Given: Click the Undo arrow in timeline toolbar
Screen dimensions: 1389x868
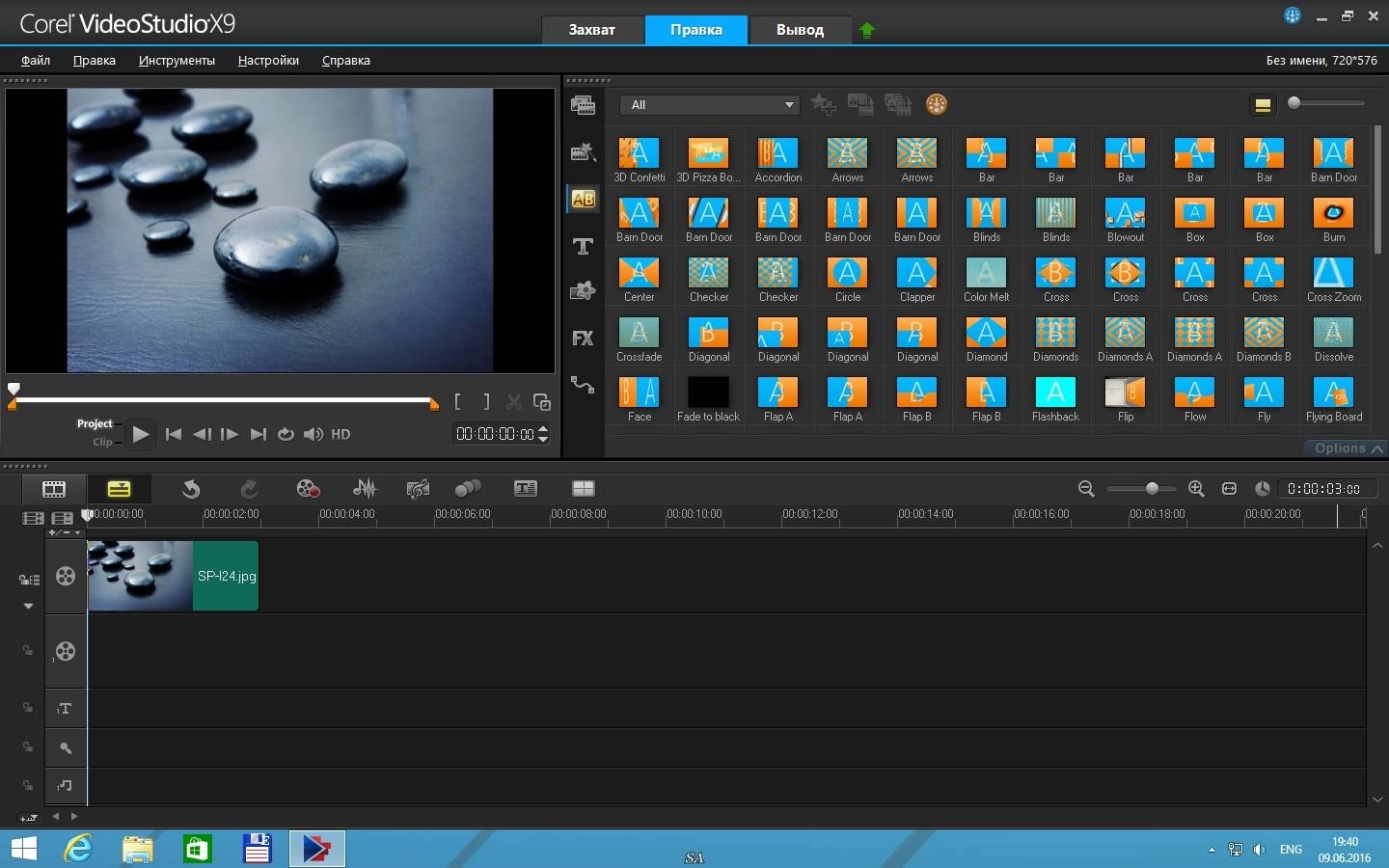Looking at the screenshot, I should 191,489.
